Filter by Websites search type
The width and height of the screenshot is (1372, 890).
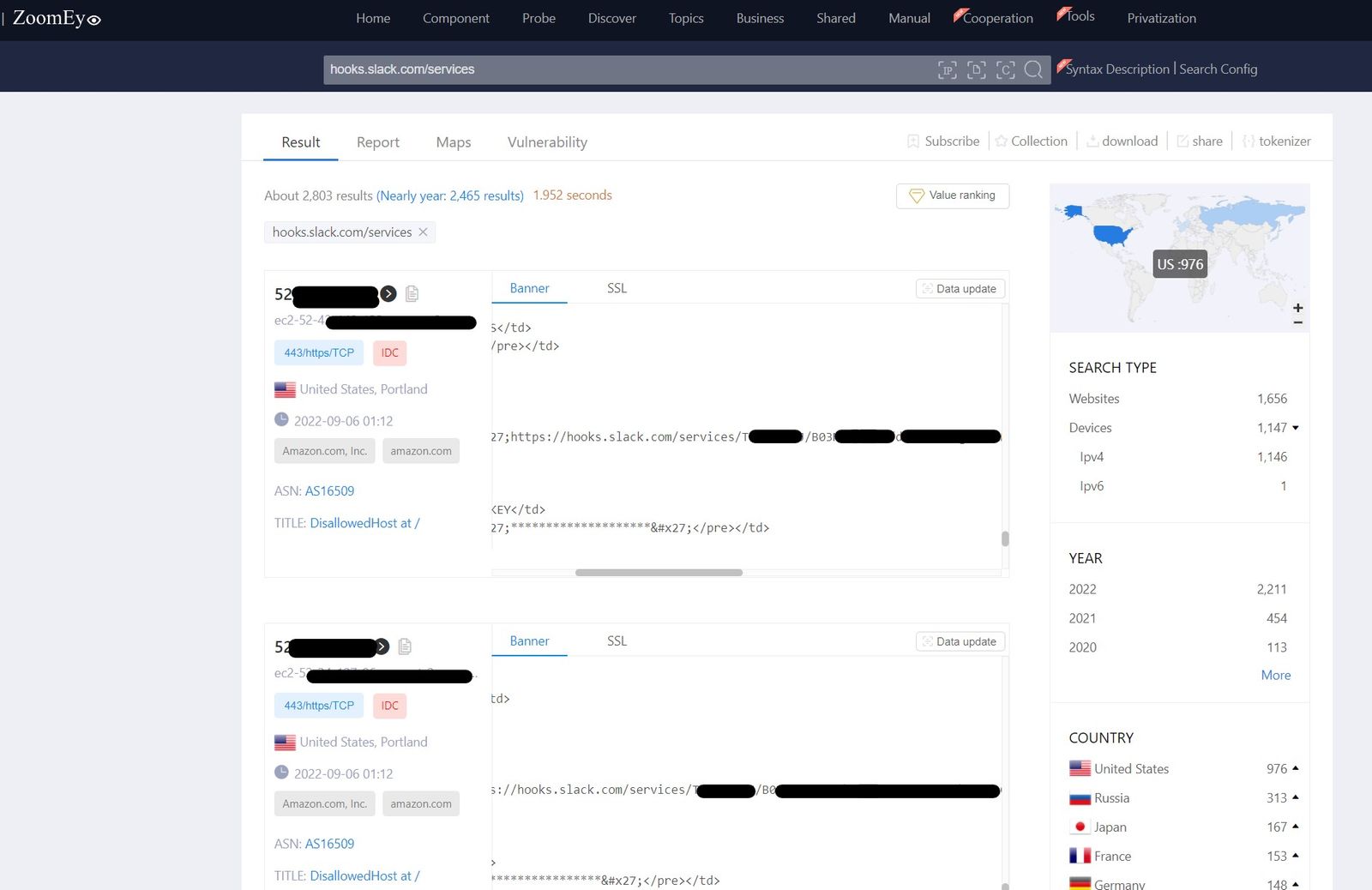tap(1177, 399)
